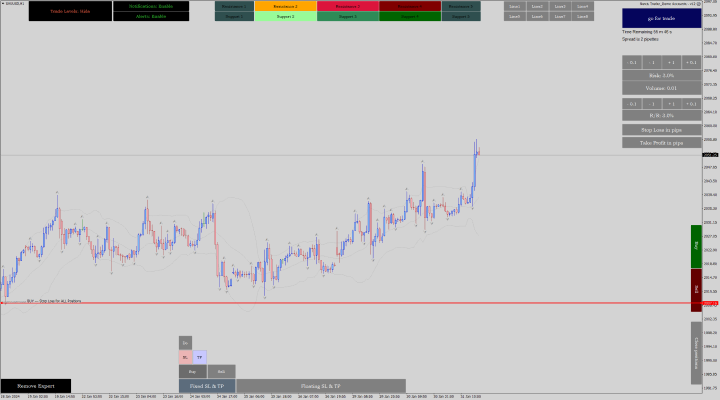The width and height of the screenshot is (720, 400).
Task: Switch to Fixed SL & TP tab
Action: pyautogui.click(x=207, y=386)
